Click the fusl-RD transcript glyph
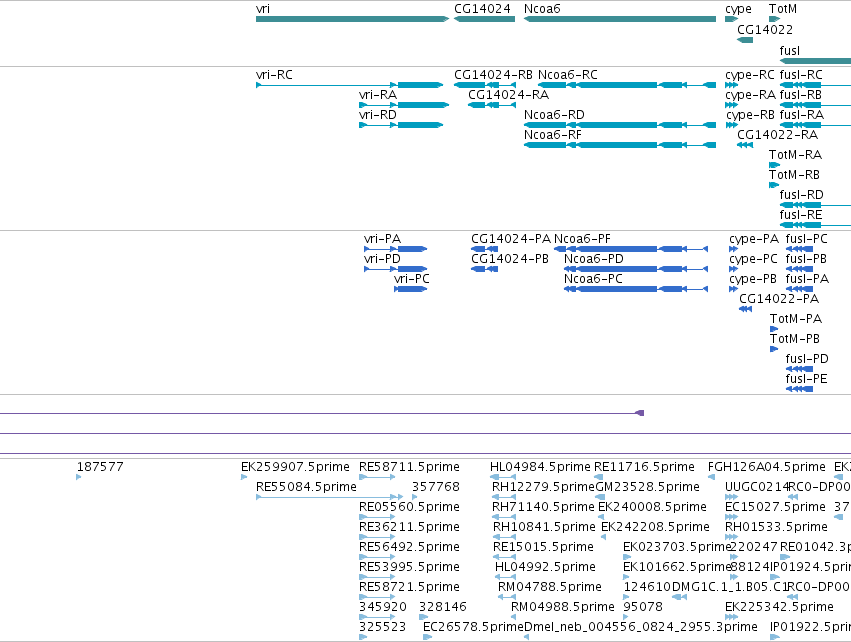This screenshot has height=642, width=851. [x=815, y=205]
